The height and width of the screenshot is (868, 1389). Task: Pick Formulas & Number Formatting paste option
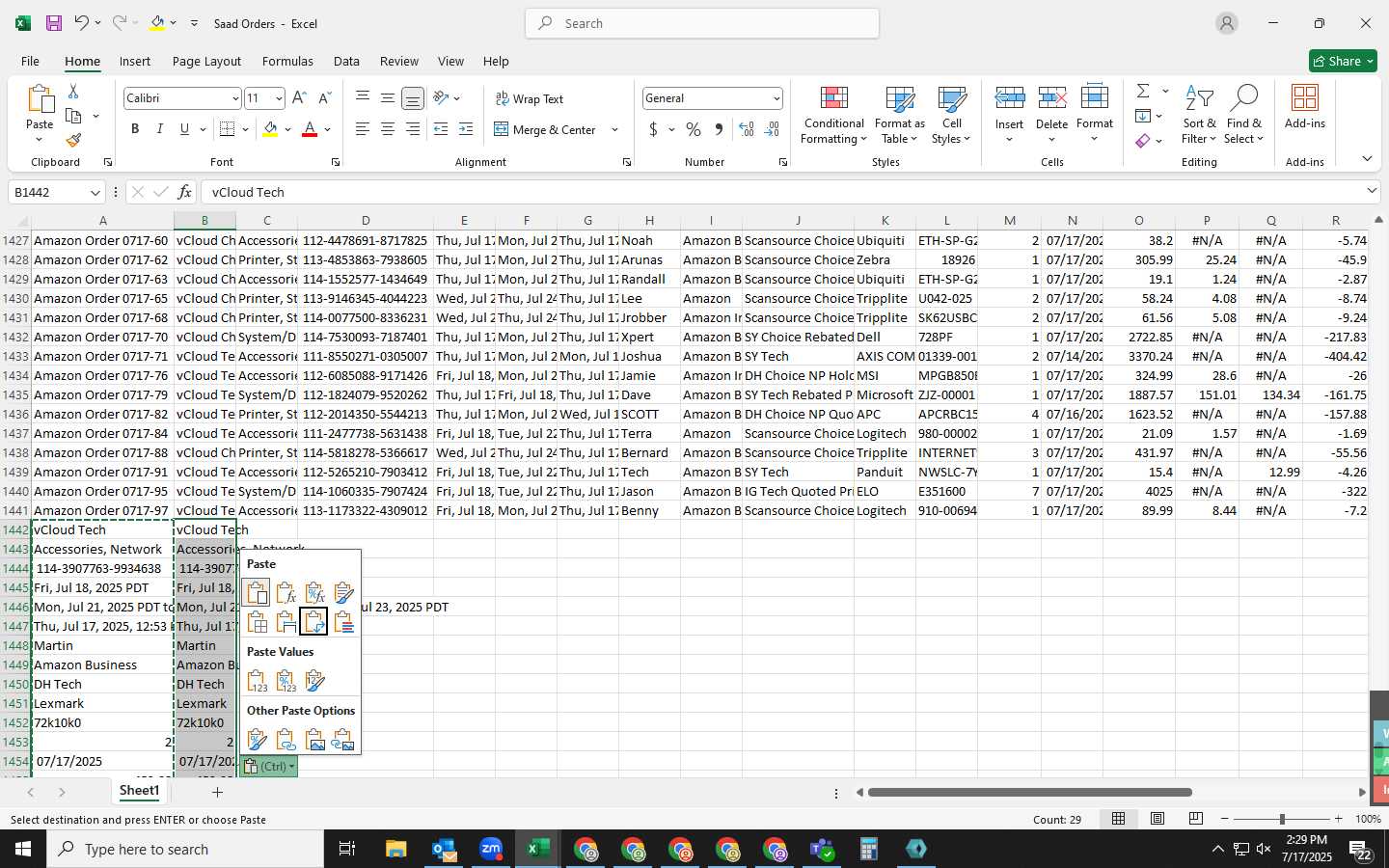coord(314,592)
